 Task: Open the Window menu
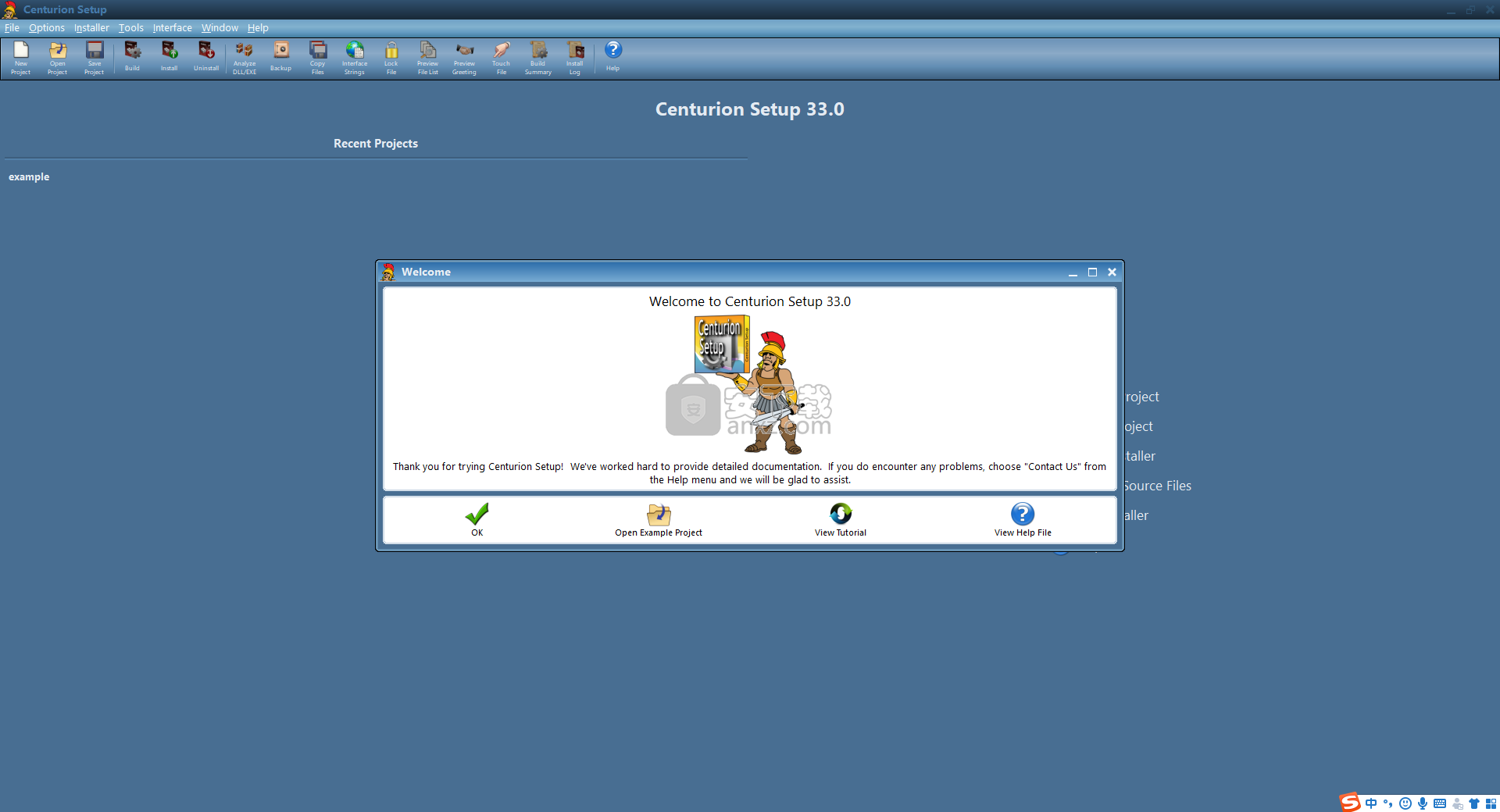pos(220,27)
